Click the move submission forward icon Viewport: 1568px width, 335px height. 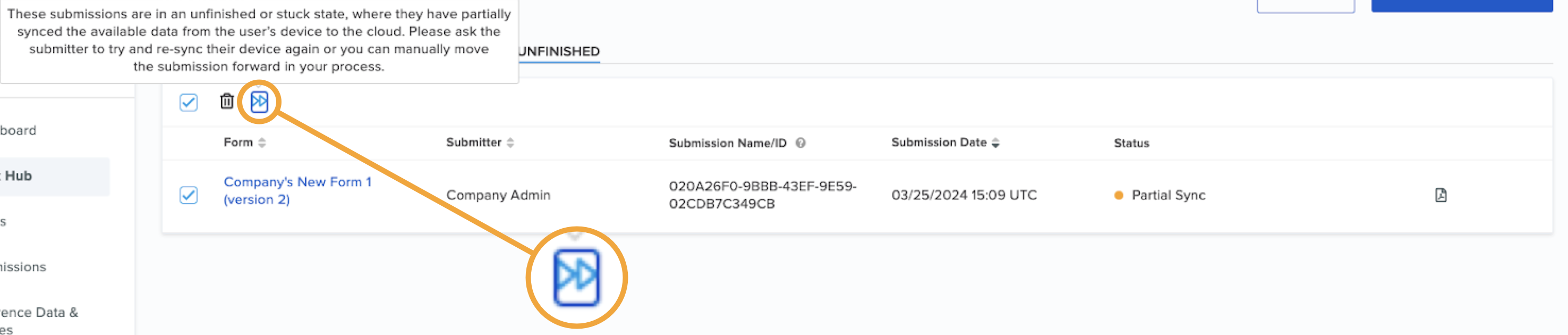tap(259, 102)
